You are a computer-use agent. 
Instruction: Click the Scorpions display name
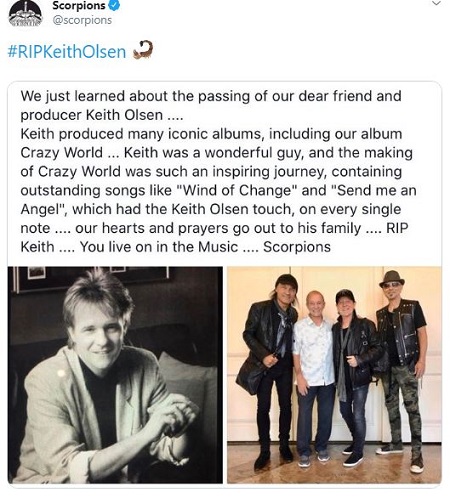[x=79, y=5]
